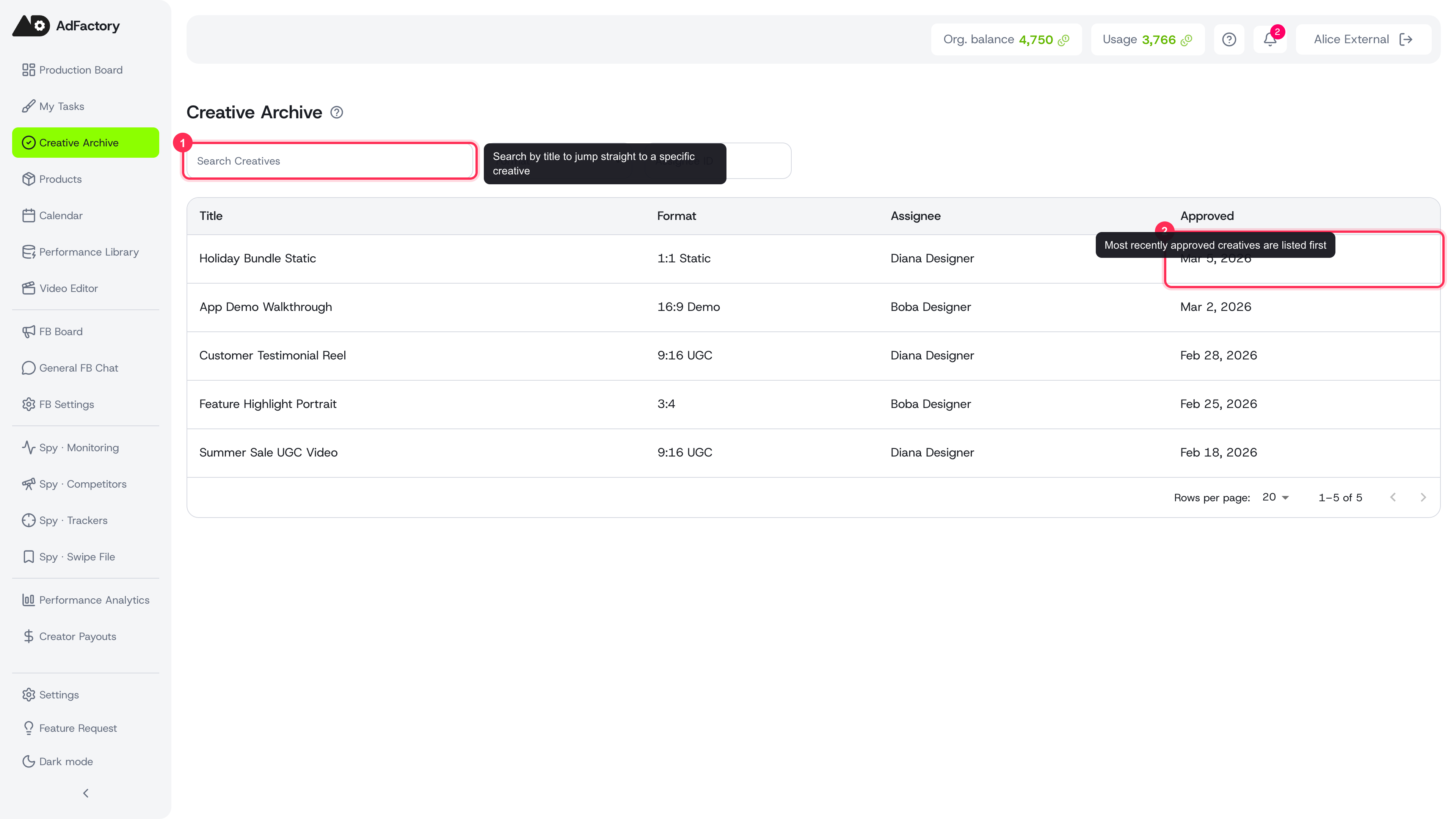This screenshot has width=1456, height=819.
Task: Click the Org. balance button
Action: coord(1006,39)
